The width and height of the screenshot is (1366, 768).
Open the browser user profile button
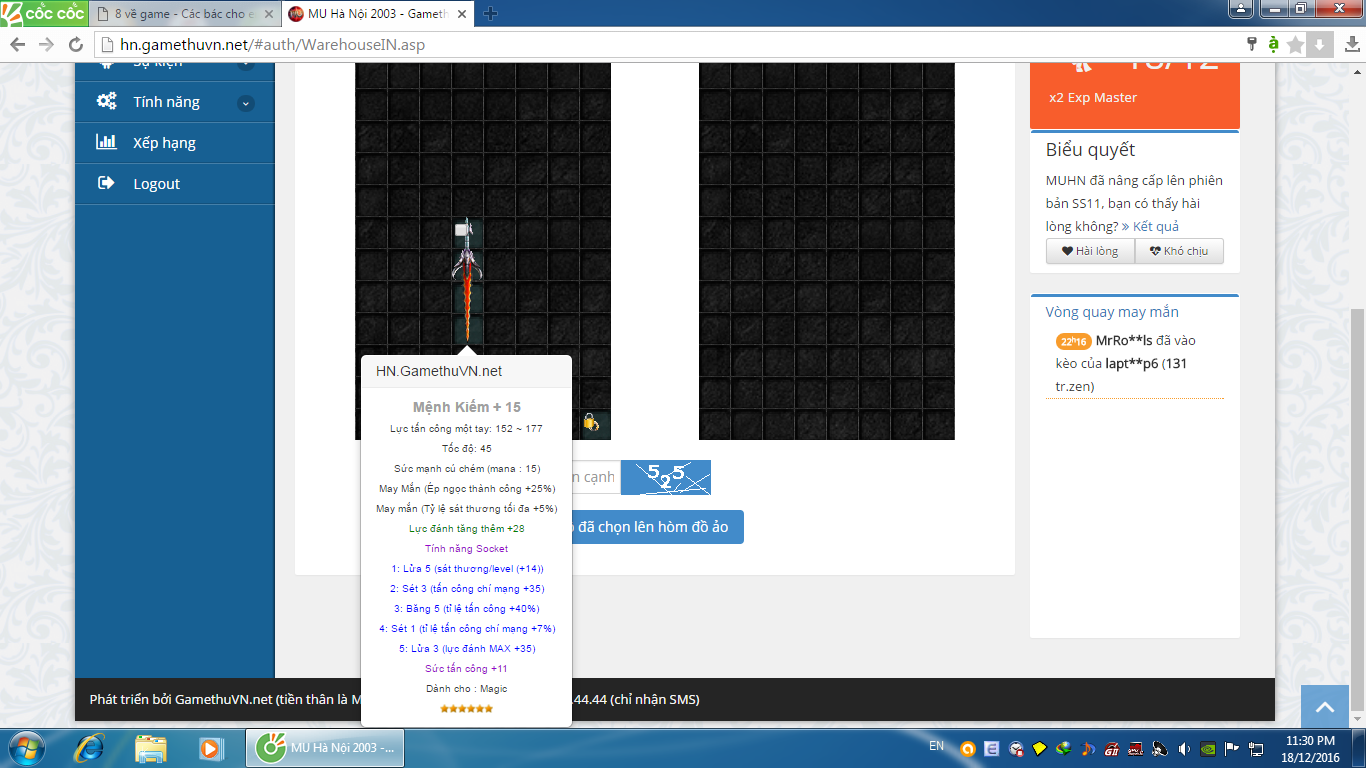point(1241,10)
